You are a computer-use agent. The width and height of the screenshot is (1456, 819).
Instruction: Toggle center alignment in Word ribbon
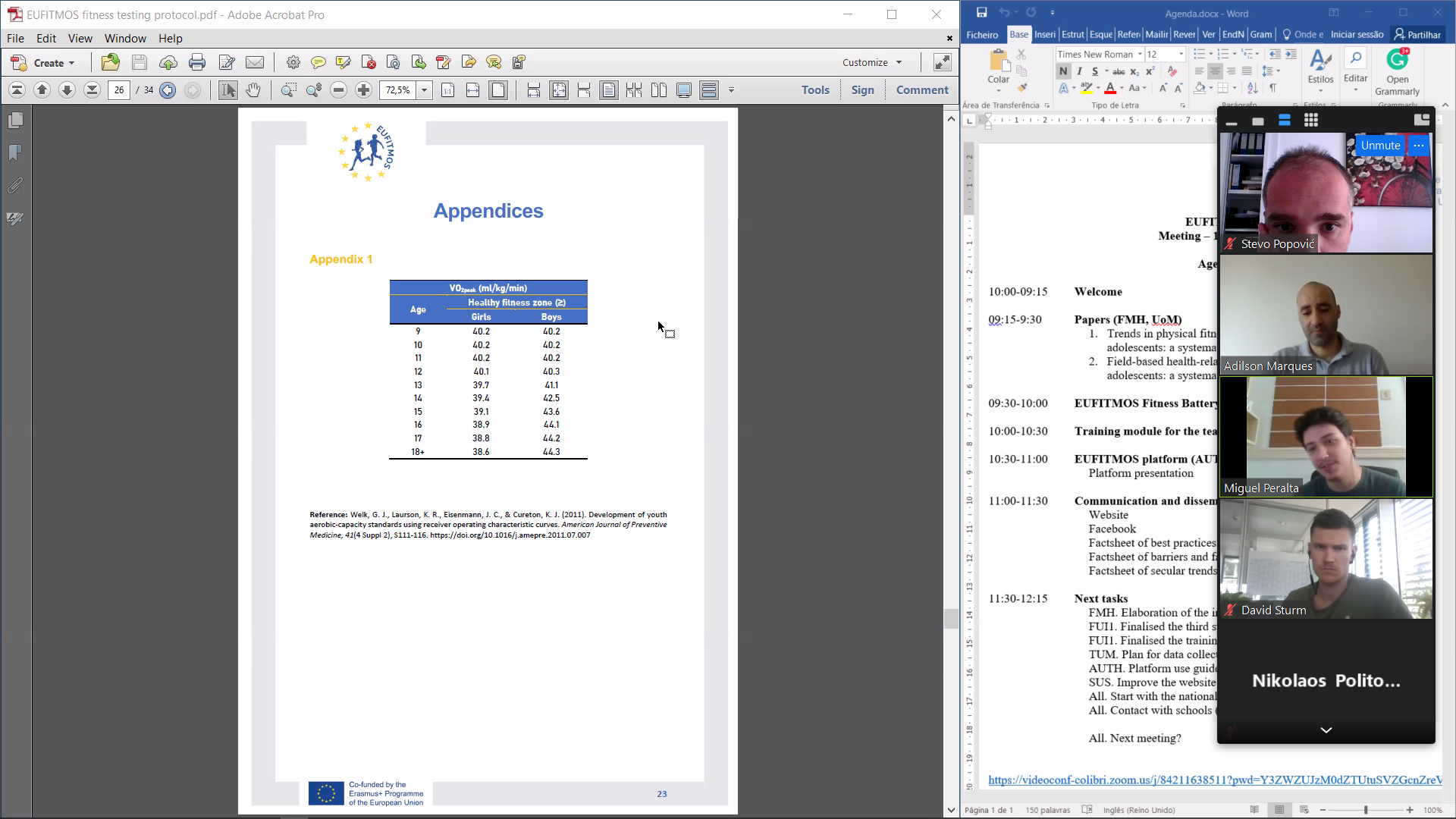[x=1215, y=71]
